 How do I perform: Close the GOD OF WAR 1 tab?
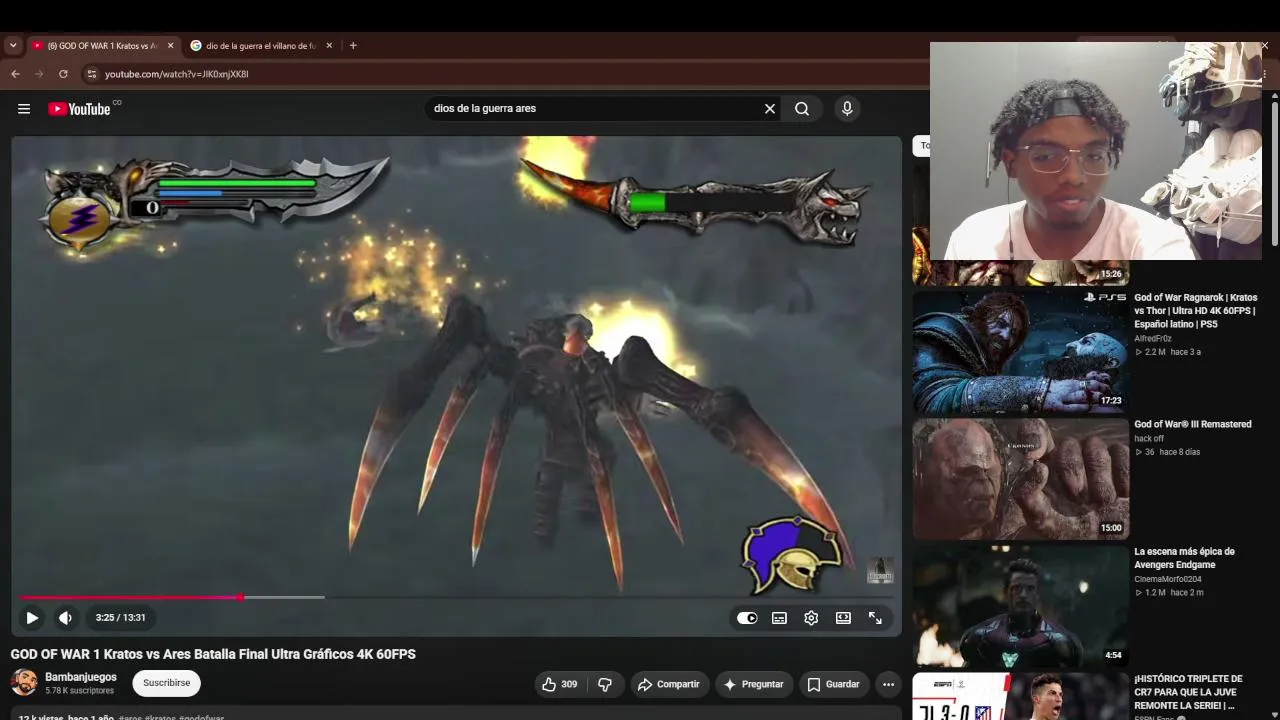tap(170, 46)
